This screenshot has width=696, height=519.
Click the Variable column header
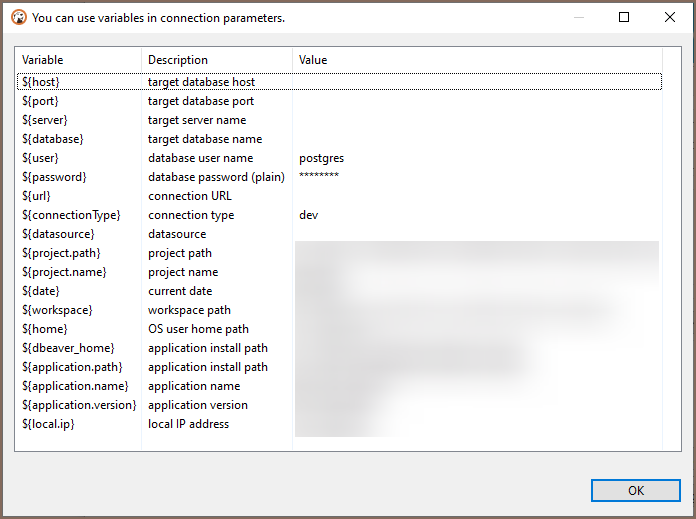coord(43,60)
